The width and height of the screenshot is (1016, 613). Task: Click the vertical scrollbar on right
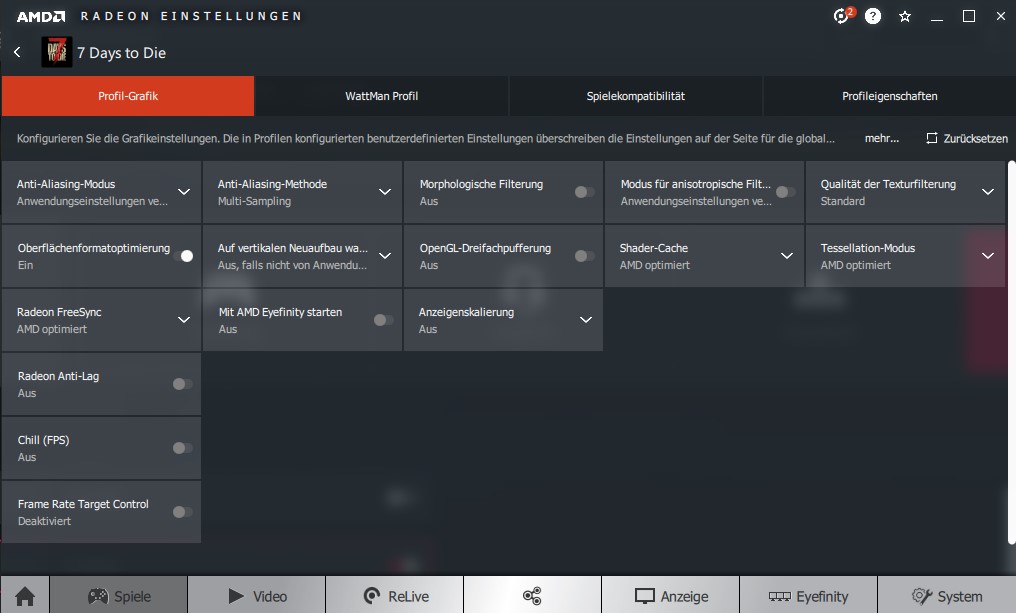(x=1011, y=353)
